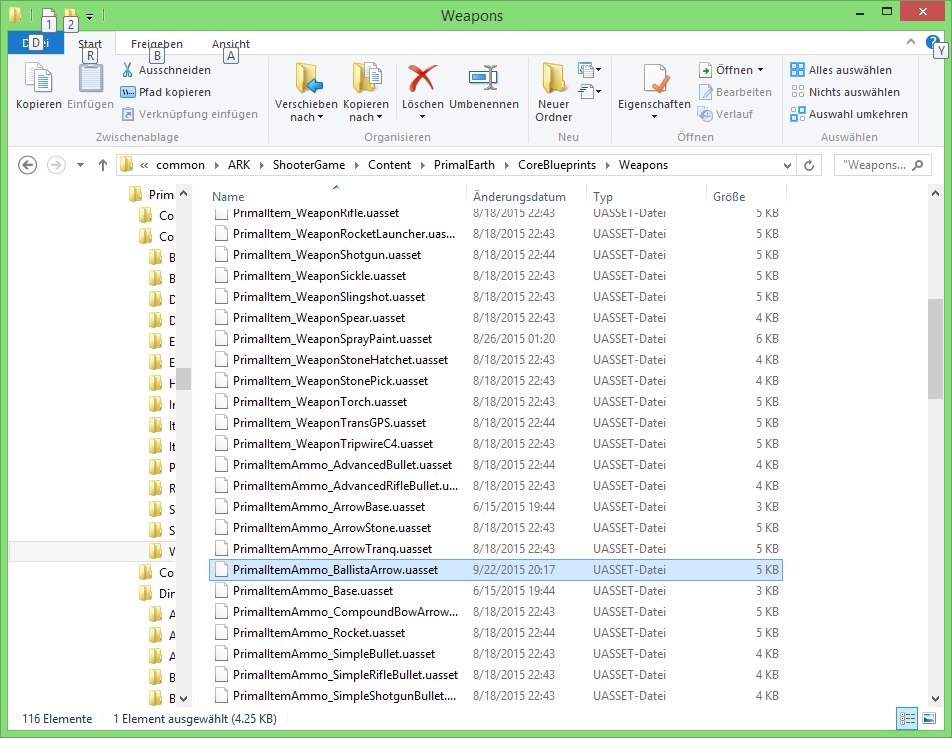The height and width of the screenshot is (738, 952).
Task: Click the properties icon in quick access toolbar
Action: pos(49,15)
